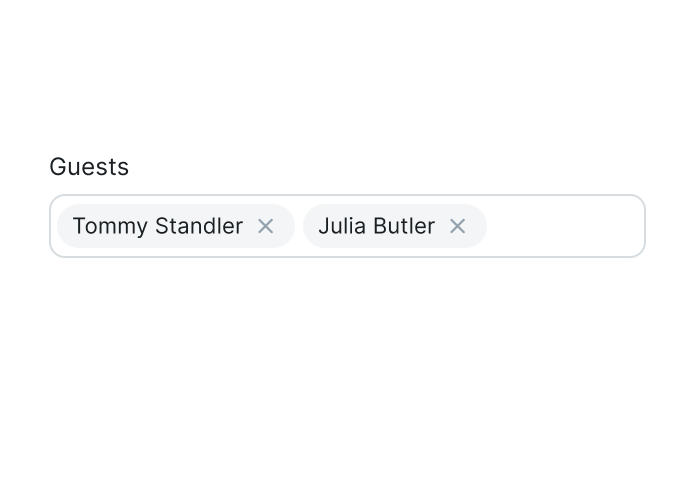Clear guest Julia Butler using its cross
This screenshot has width=700, height=480.
tap(458, 226)
